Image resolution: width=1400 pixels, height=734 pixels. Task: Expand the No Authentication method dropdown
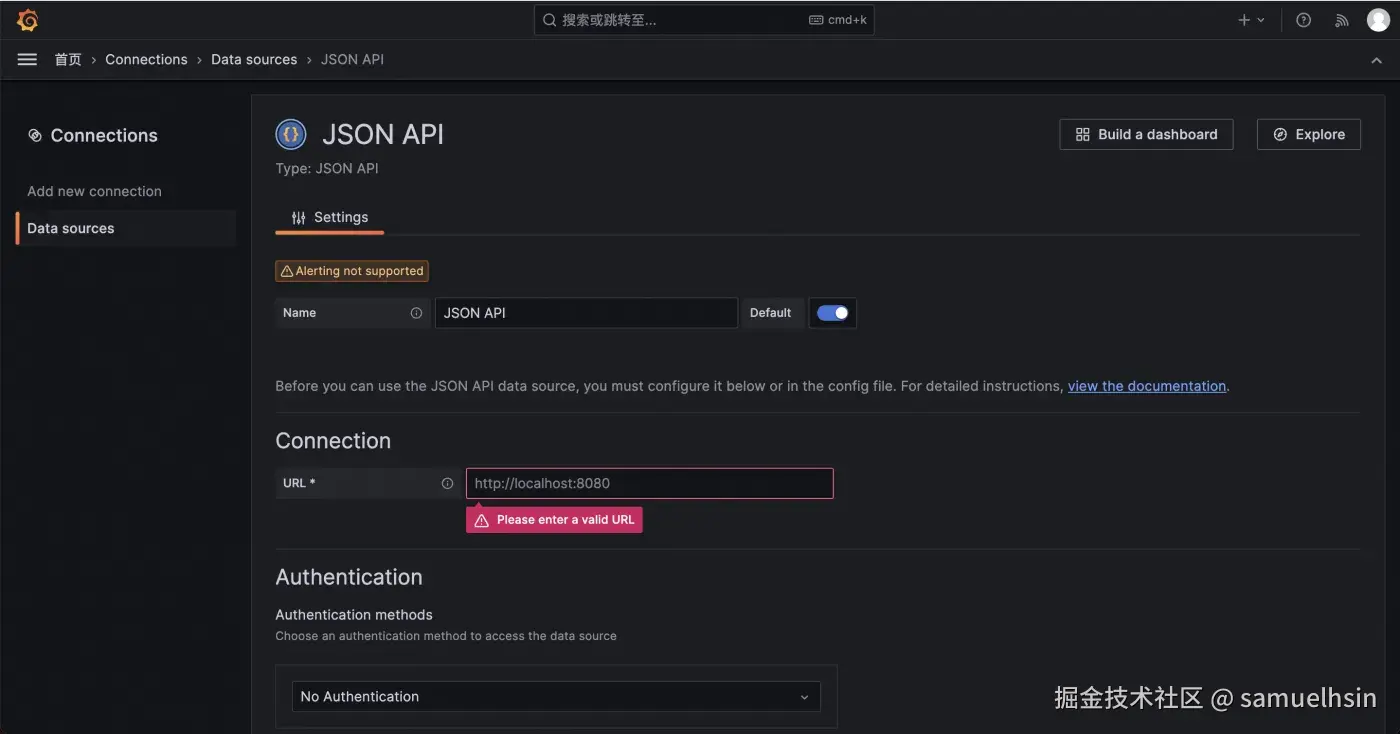pyautogui.click(x=556, y=697)
